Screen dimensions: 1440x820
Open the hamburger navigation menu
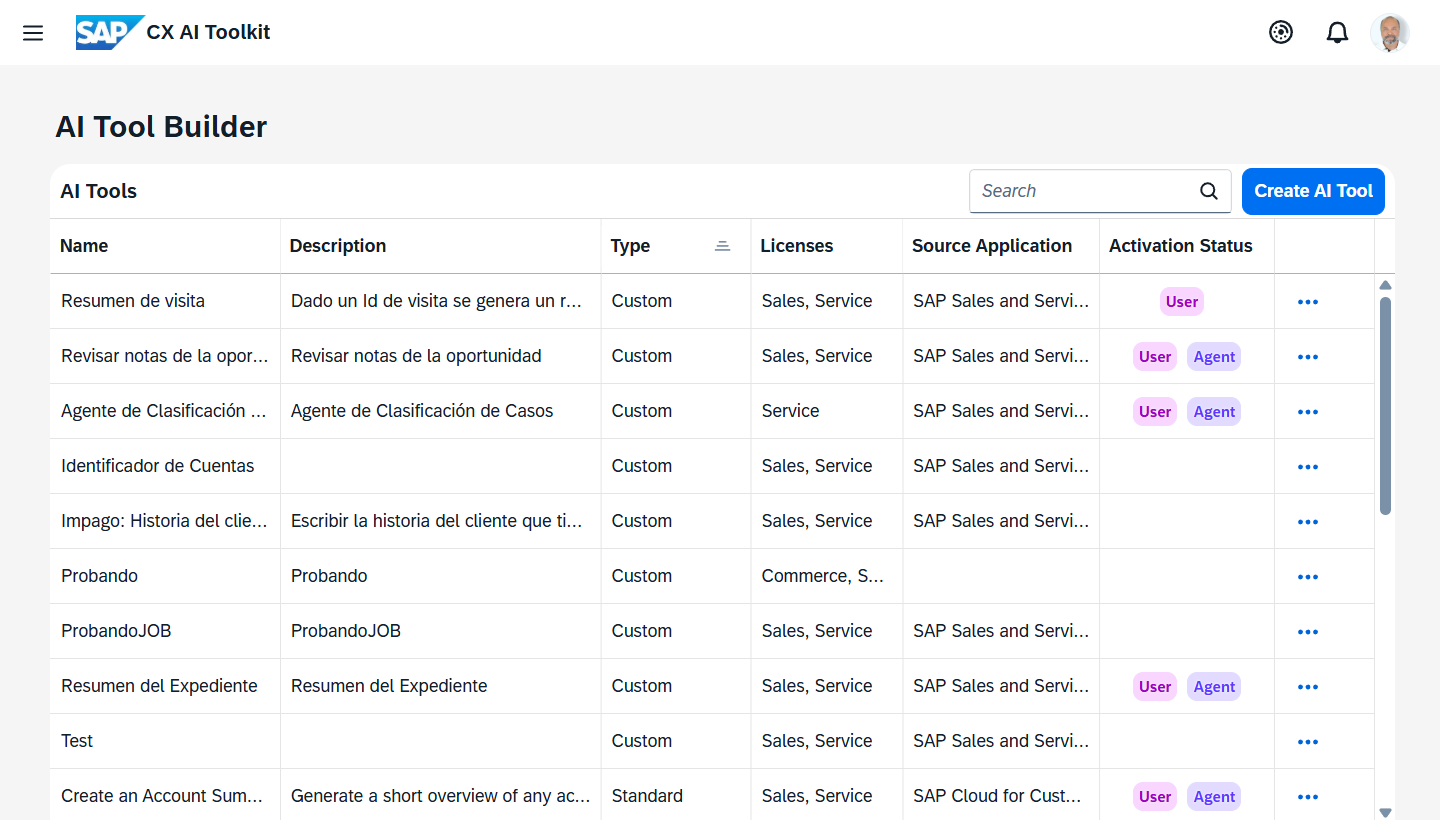point(33,33)
